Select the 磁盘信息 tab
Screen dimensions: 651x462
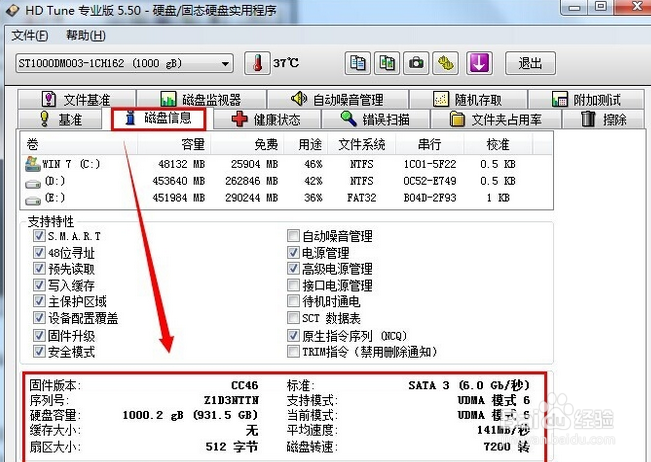[159, 119]
